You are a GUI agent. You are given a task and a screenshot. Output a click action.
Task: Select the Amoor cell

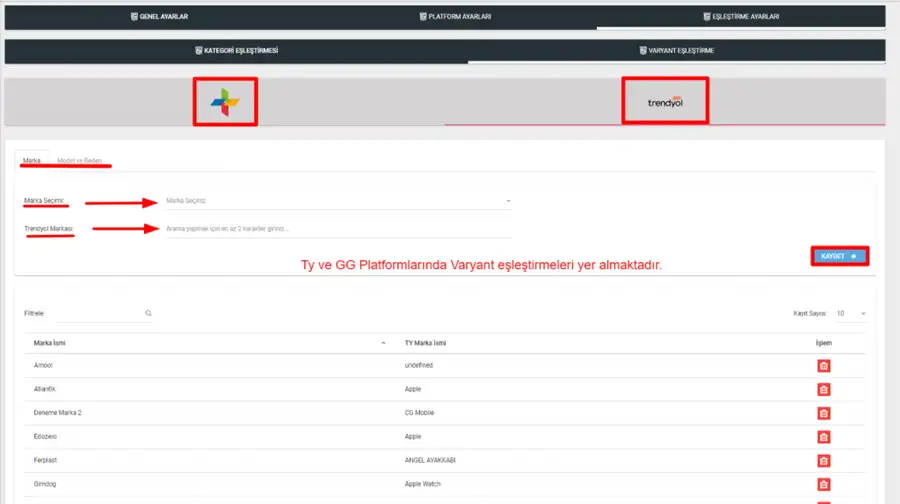point(43,366)
